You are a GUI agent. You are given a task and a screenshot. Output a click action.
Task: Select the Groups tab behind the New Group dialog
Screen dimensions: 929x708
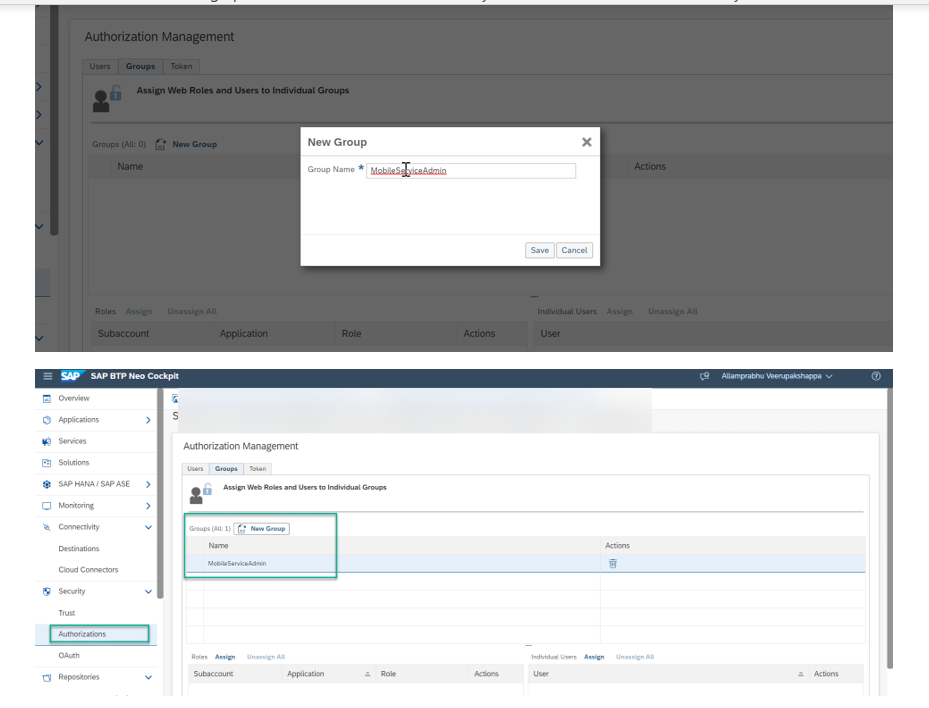pyautogui.click(x=140, y=66)
